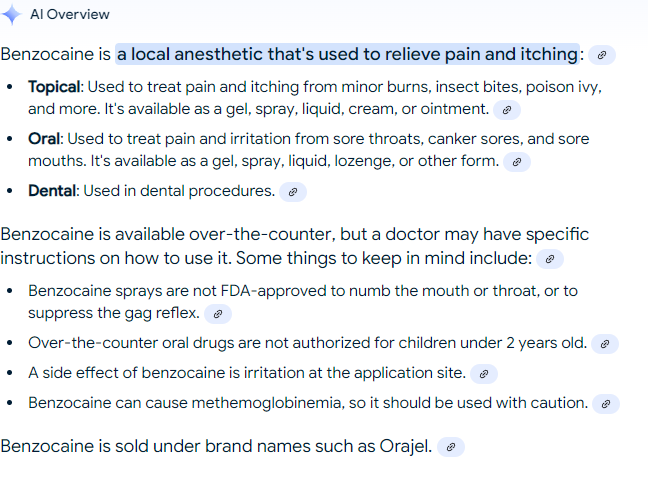Click the AI Overview sparkle icon
Viewport: 648px width, 494px height.
[x=12, y=15]
